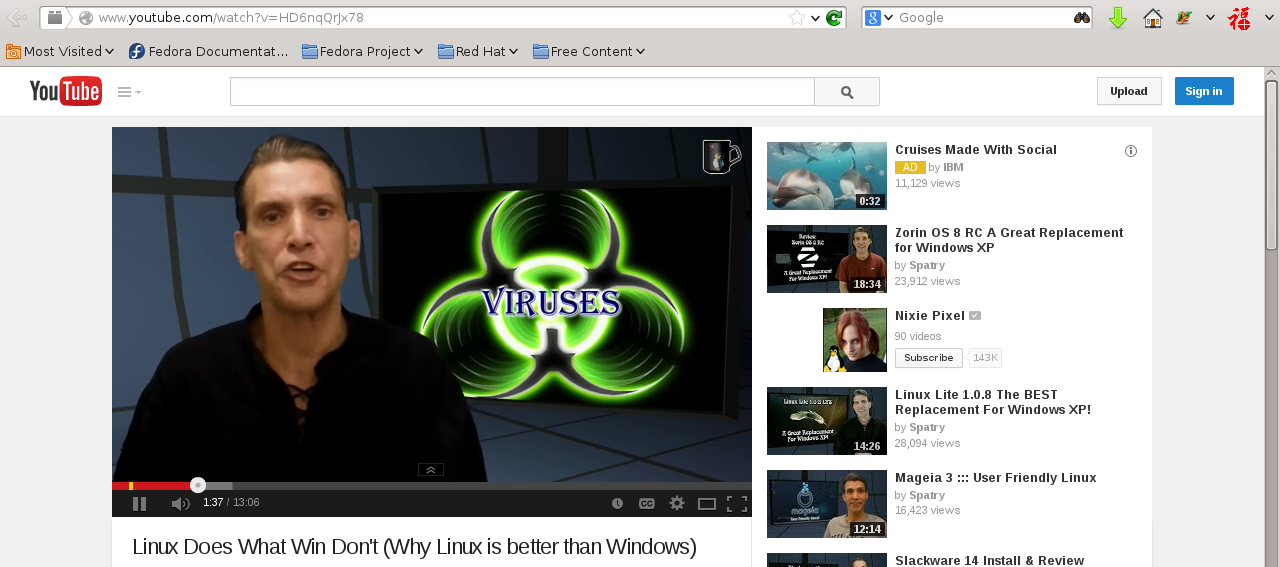Open the Mageia 3 video thumbnail
Screen dimensions: 1280x567
tap(827, 504)
